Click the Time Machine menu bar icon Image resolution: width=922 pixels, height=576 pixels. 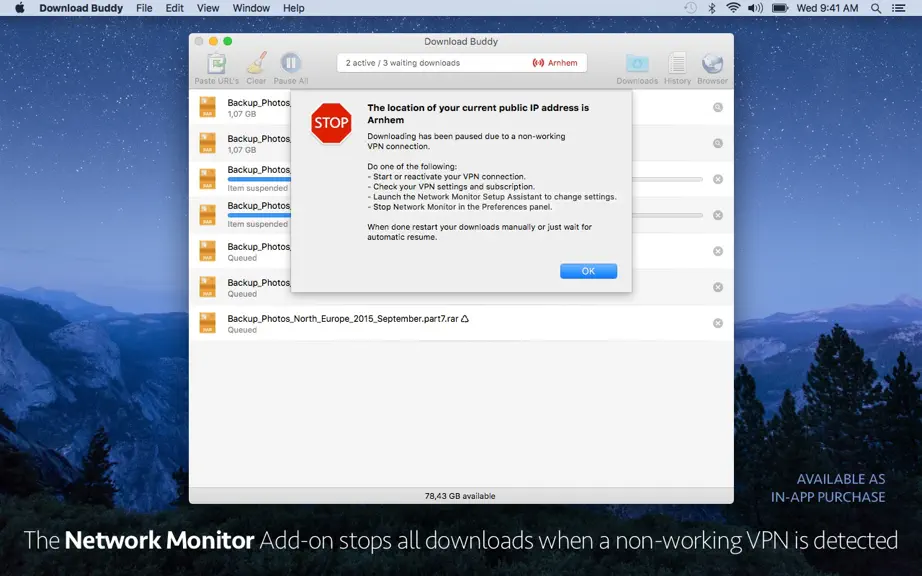[690, 8]
